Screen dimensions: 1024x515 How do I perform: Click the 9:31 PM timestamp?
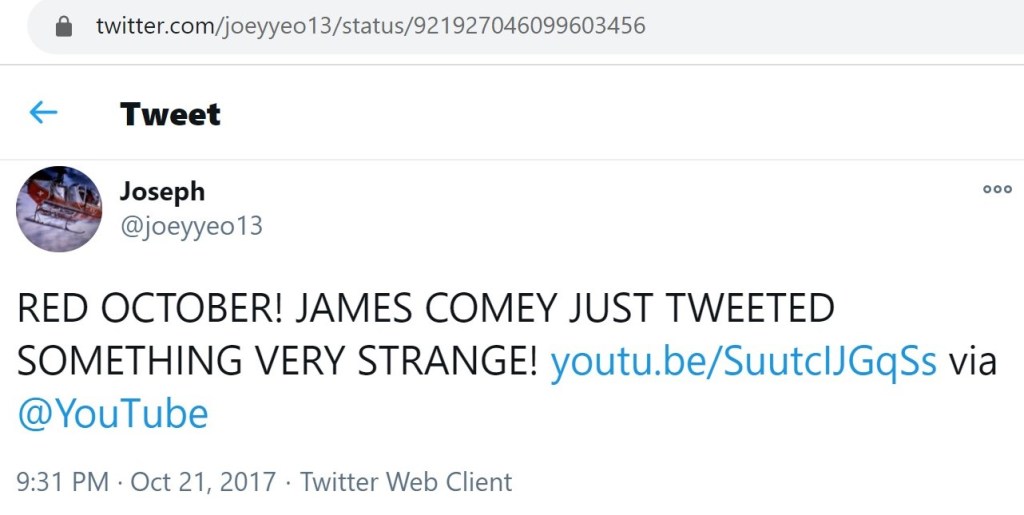pyautogui.click(x=63, y=482)
